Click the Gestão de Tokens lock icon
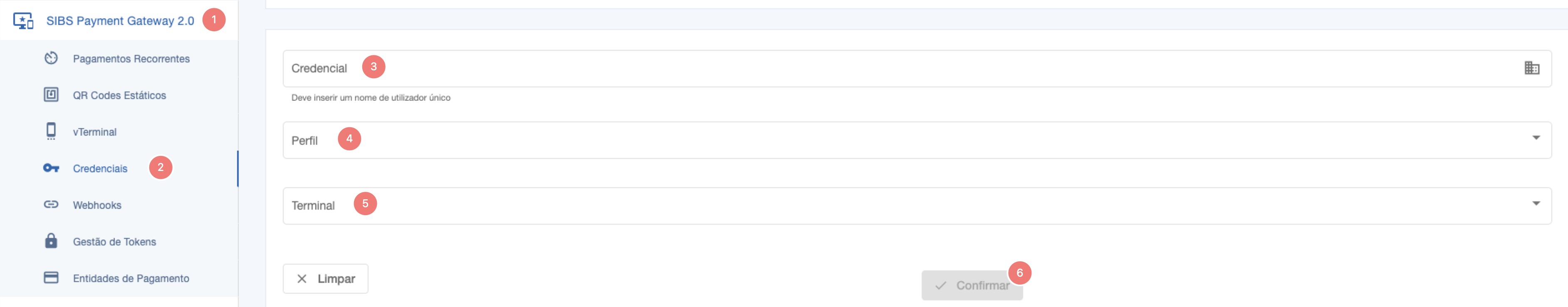Screen dimensions: 1568x307 [x=51, y=241]
